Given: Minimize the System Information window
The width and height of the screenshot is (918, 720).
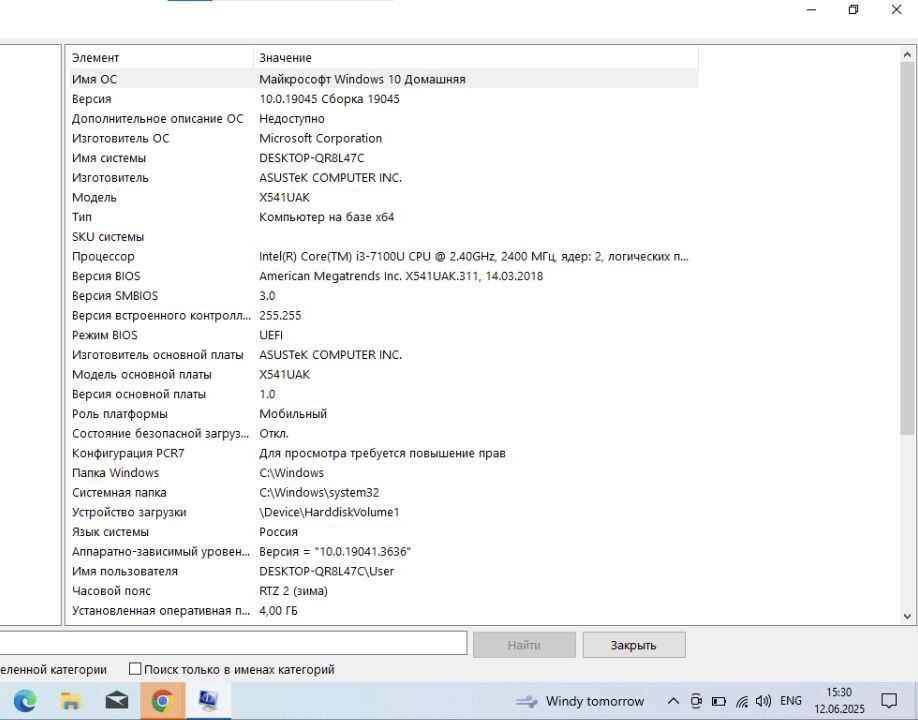Looking at the screenshot, I should pos(811,10).
